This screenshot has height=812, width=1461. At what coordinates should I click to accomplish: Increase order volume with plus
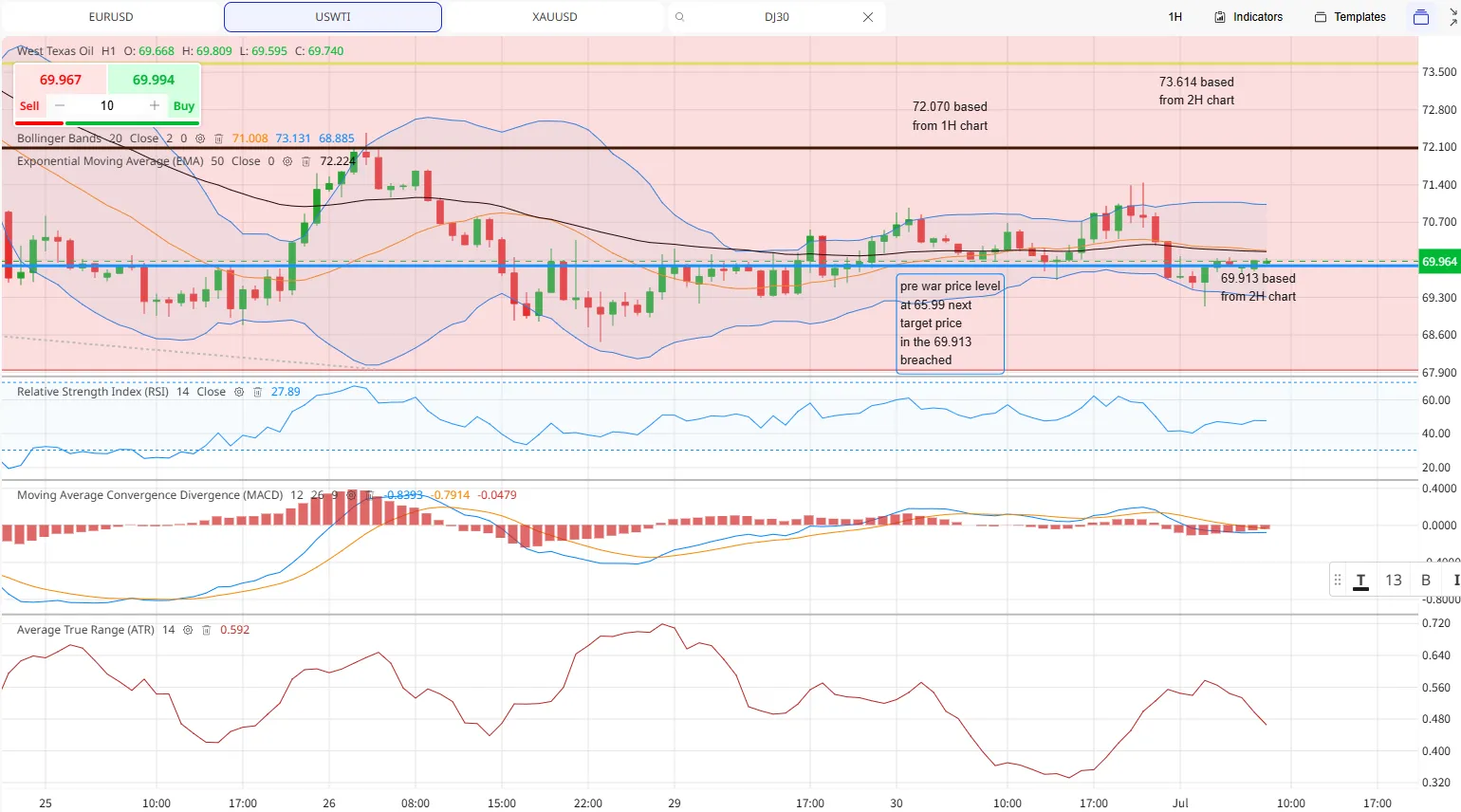pos(155,106)
